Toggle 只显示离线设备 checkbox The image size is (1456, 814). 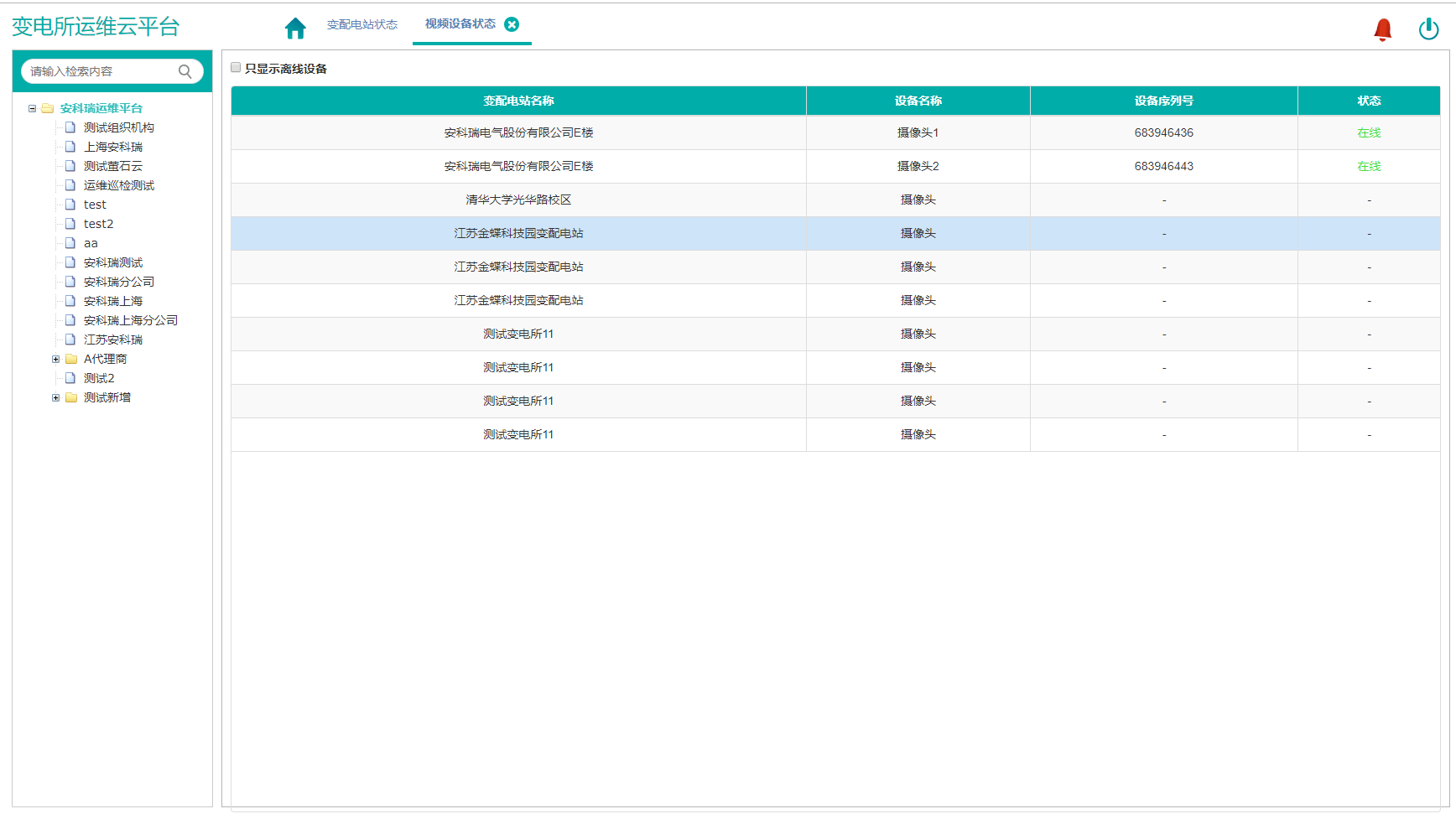click(236, 67)
